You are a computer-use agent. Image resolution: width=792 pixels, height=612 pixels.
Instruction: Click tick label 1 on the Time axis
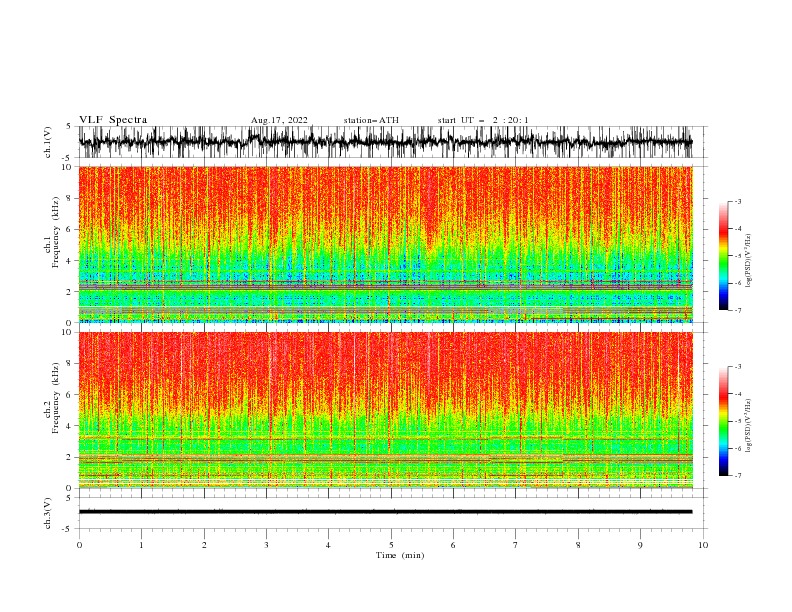click(141, 545)
